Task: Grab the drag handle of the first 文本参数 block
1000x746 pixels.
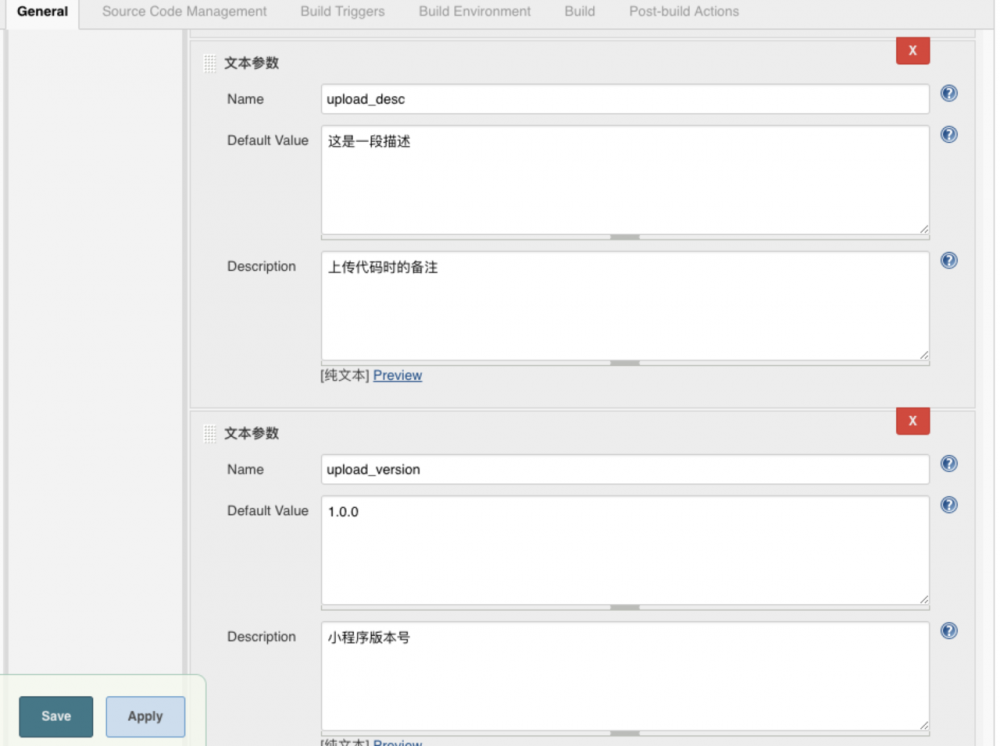Action: pos(209,62)
